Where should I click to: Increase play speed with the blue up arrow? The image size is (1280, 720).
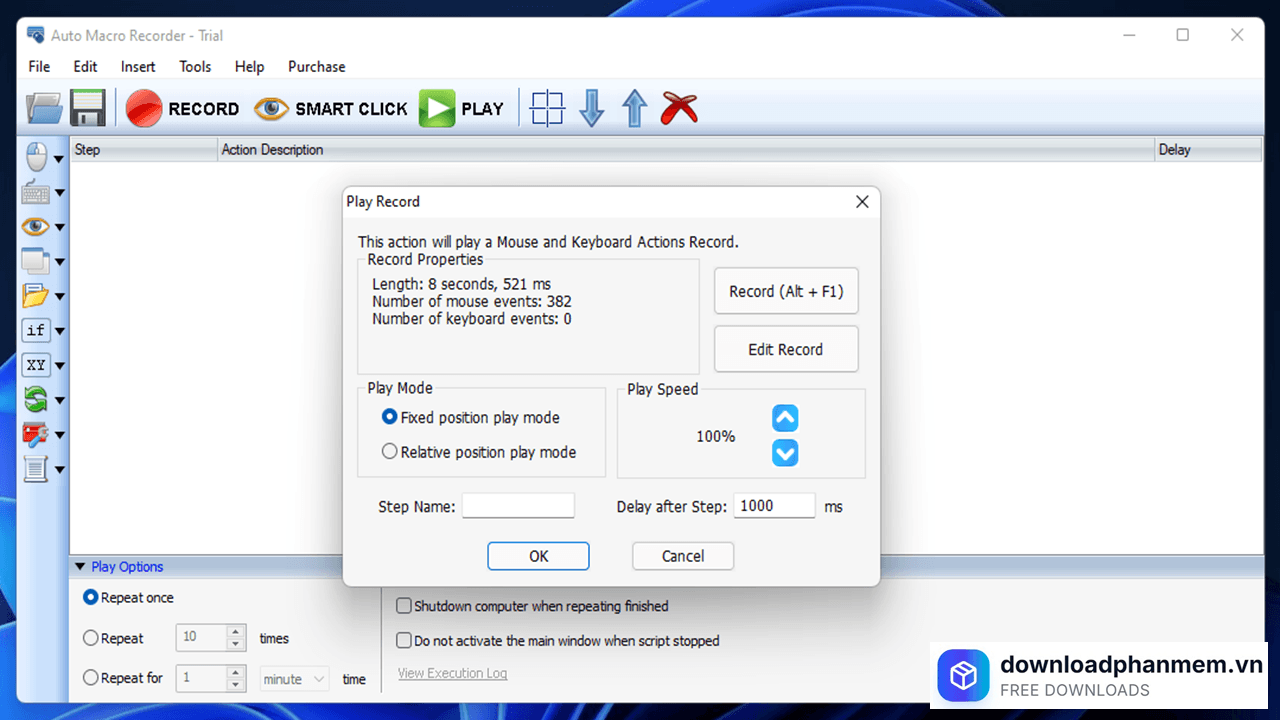(x=785, y=418)
